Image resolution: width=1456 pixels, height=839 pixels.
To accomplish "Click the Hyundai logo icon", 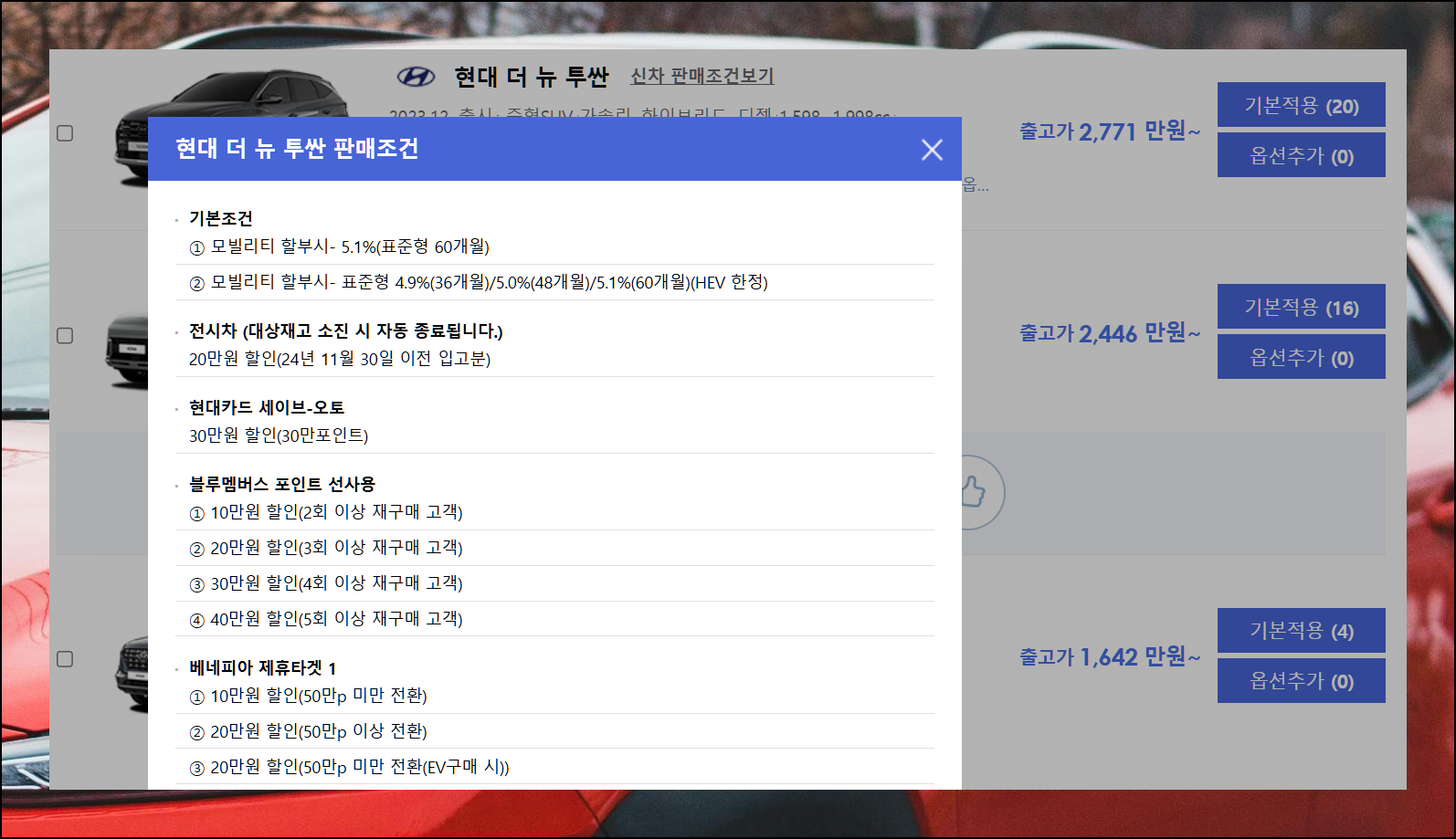I will tap(416, 77).
